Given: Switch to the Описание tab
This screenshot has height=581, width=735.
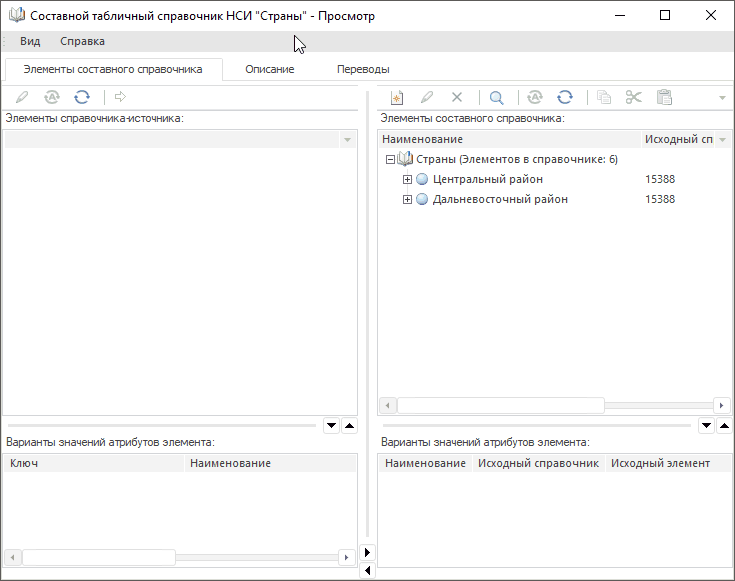Looking at the screenshot, I should [x=269, y=69].
